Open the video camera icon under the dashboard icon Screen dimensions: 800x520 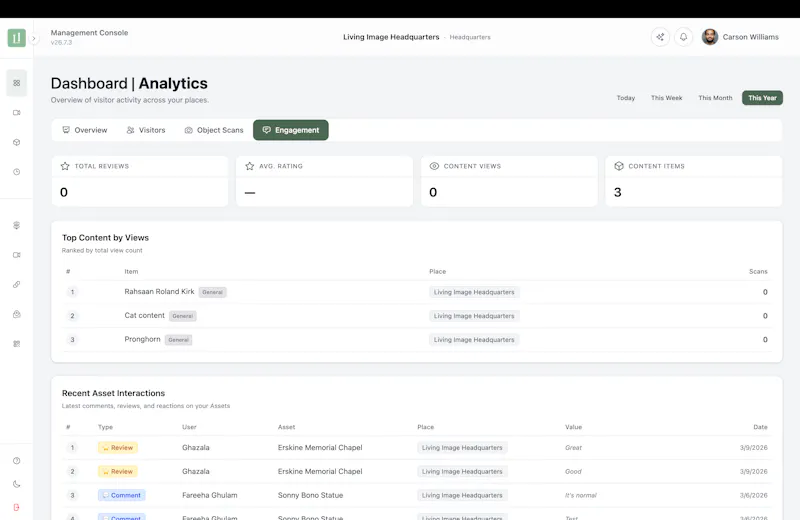coord(16,113)
